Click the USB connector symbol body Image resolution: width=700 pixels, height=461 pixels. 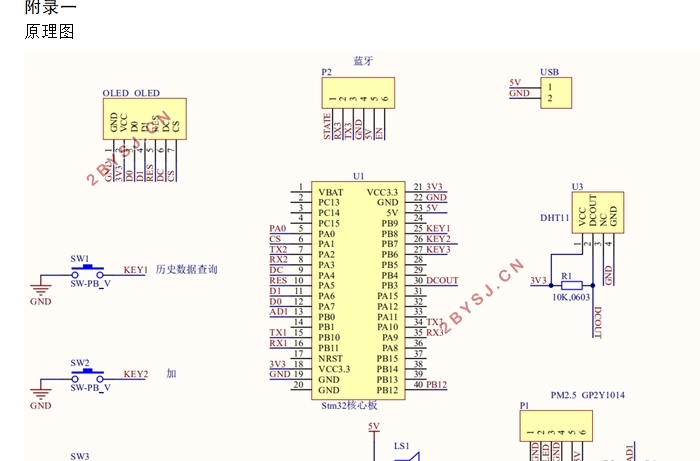(x=556, y=93)
